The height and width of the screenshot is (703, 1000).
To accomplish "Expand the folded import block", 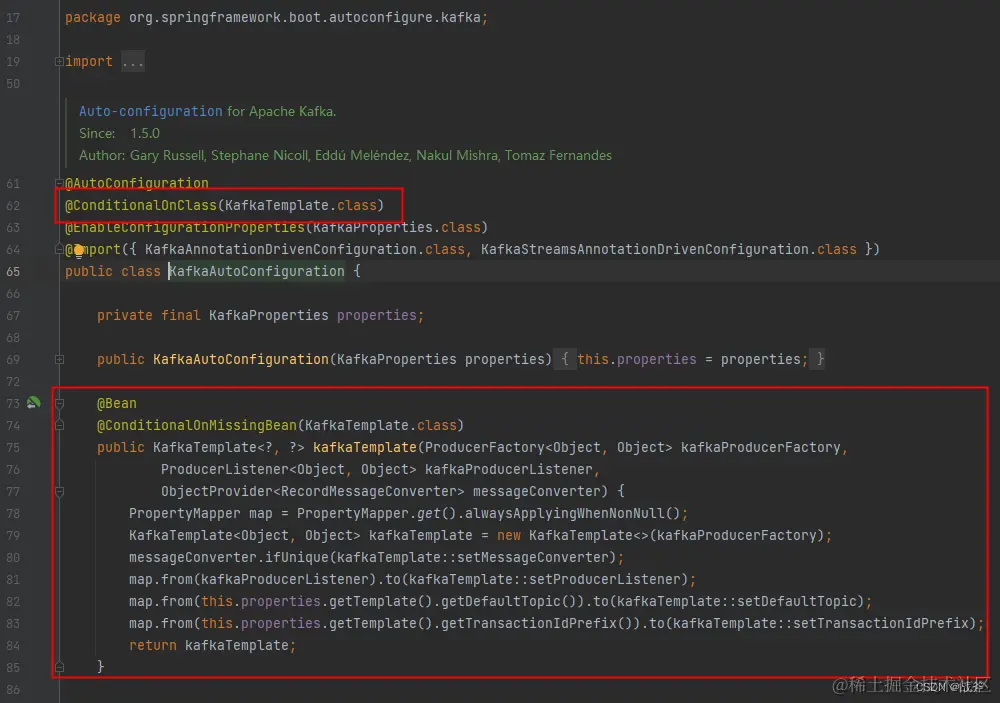I will click(x=59, y=61).
